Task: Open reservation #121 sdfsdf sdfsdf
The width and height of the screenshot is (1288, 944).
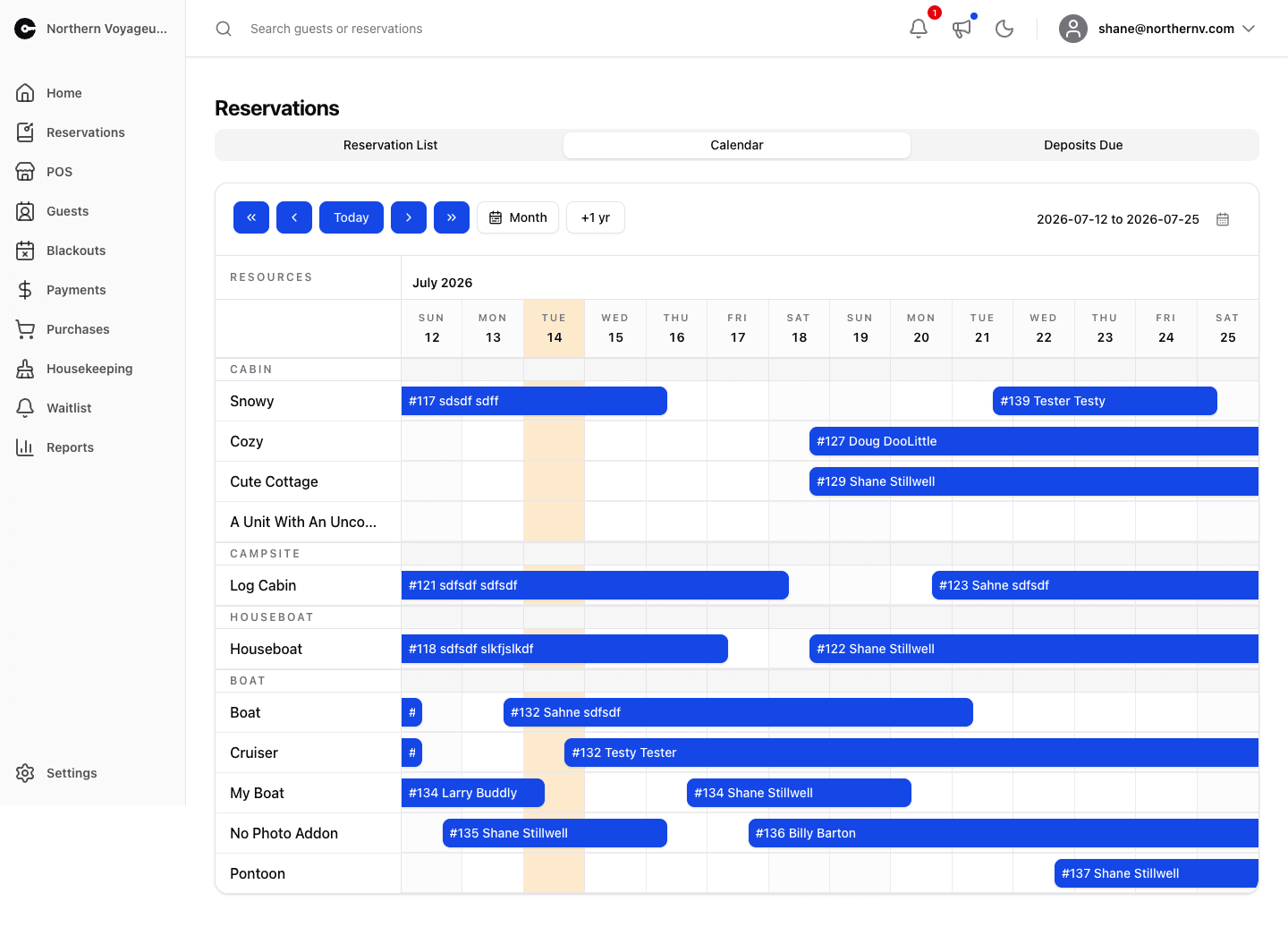Action: pos(595,585)
